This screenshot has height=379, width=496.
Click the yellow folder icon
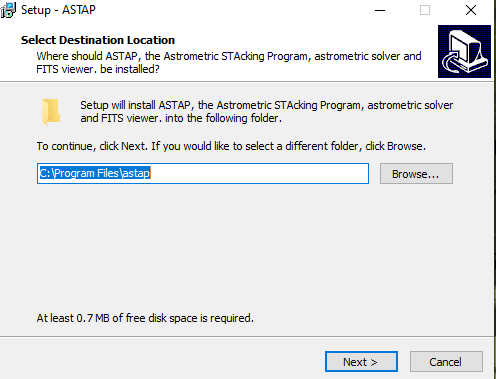point(51,112)
